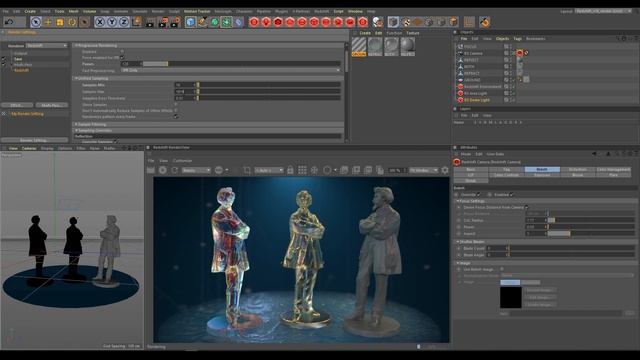
Task: Open the Create menu in menu bar
Action: pos(30,11)
